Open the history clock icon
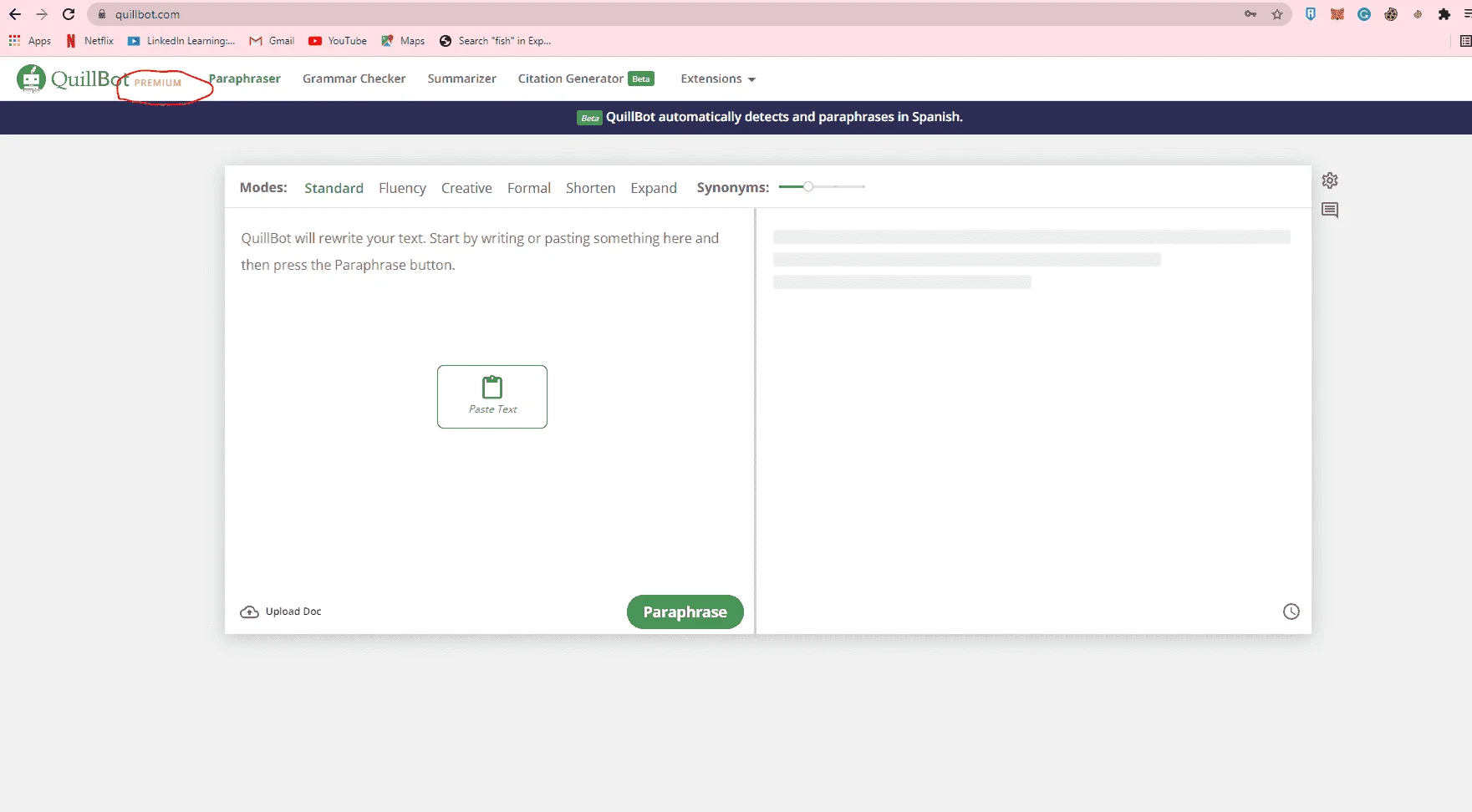Image resolution: width=1472 pixels, height=812 pixels. [1291, 612]
